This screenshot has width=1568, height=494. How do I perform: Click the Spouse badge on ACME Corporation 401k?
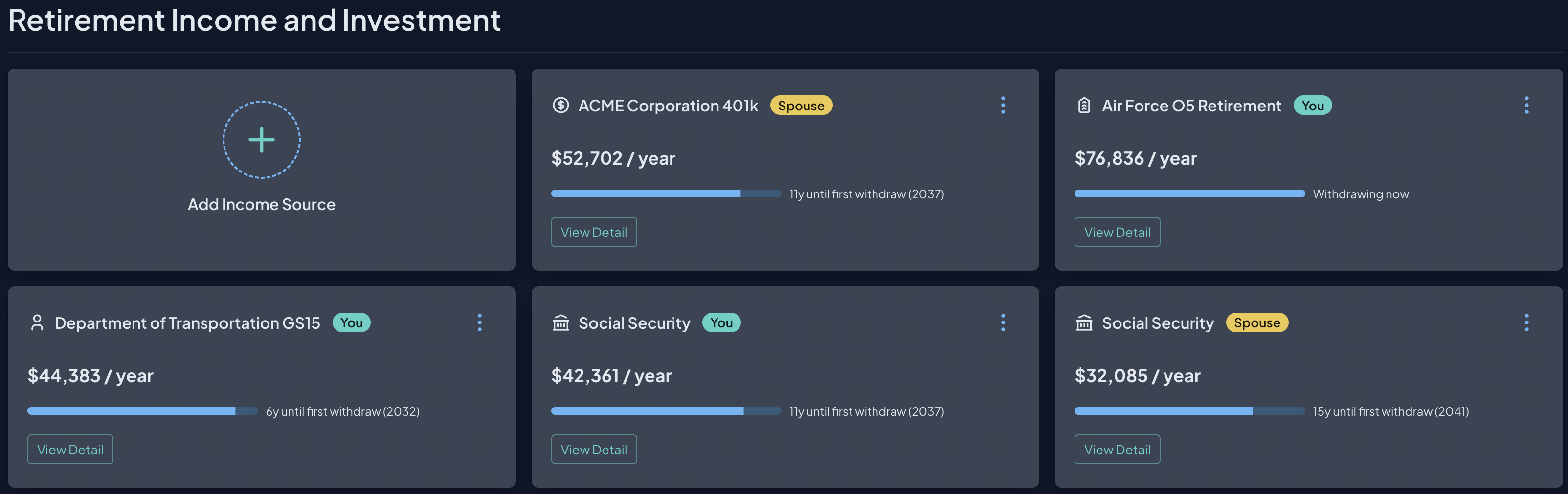click(x=801, y=105)
